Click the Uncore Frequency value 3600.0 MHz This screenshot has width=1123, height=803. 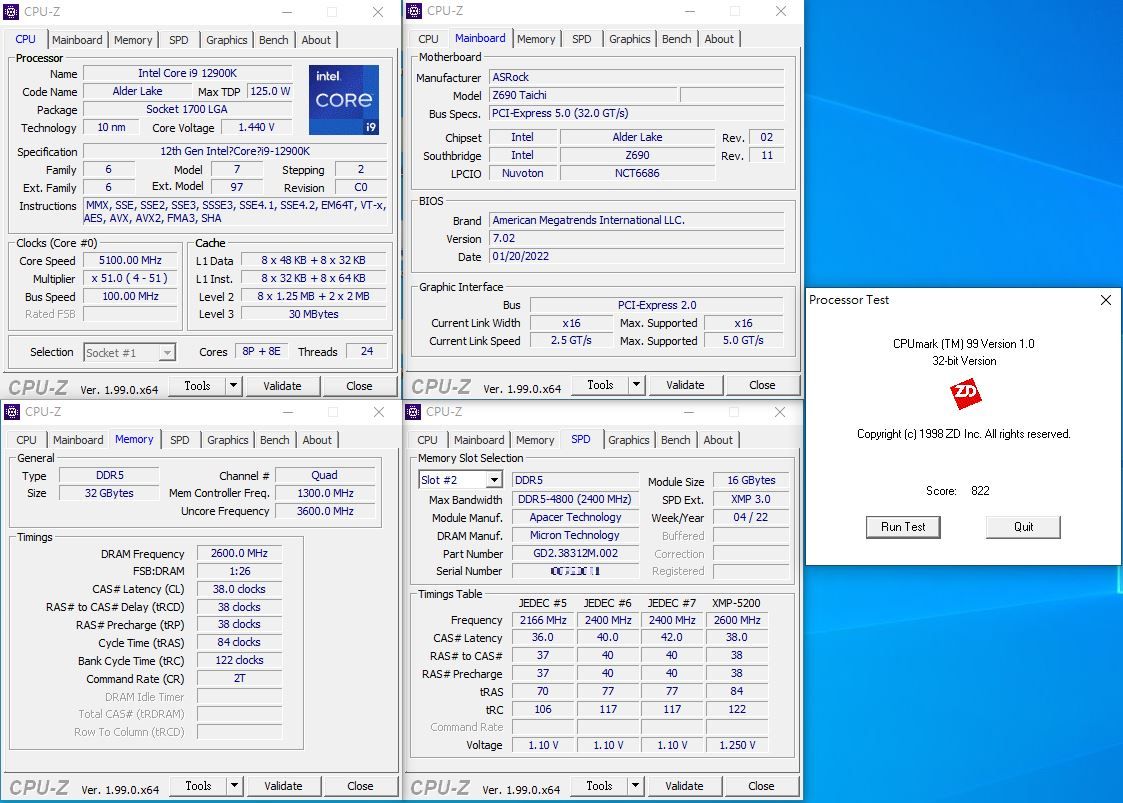tap(324, 511)
